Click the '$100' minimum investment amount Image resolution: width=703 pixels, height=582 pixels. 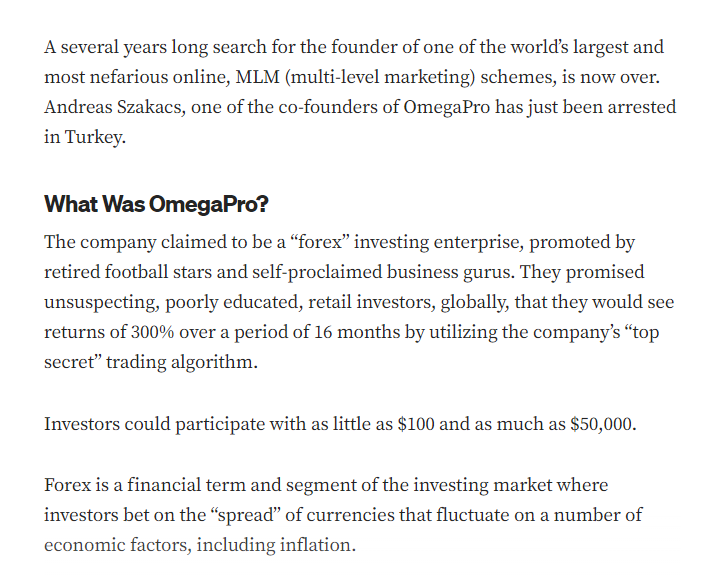point(416,424)
